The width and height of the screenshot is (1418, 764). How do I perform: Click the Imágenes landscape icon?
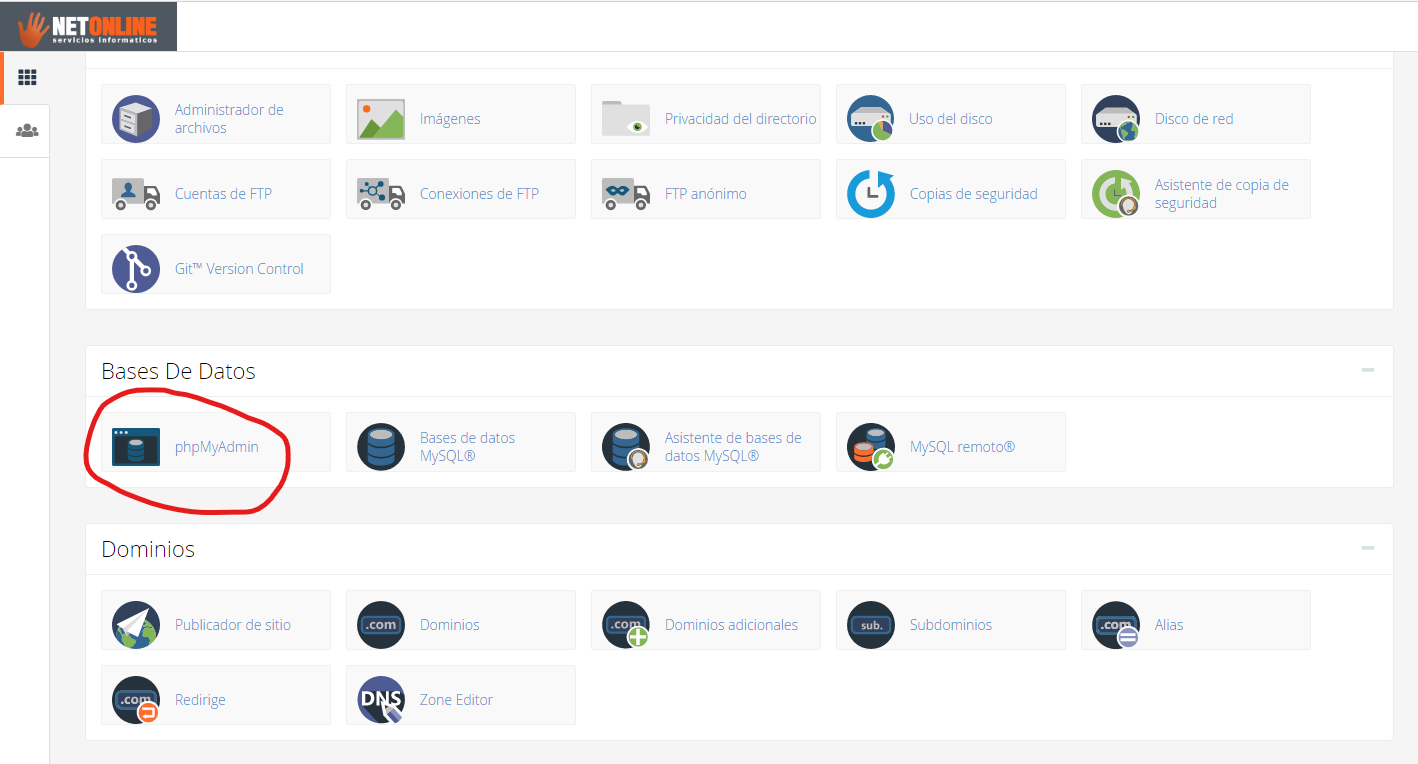pyautogui.click(x=381, y=119)
